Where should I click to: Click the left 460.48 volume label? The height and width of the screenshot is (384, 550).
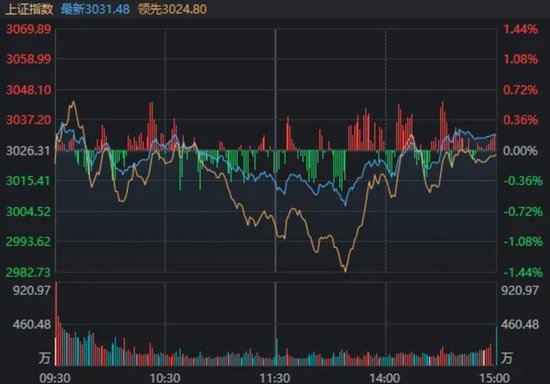coord(32,324)
